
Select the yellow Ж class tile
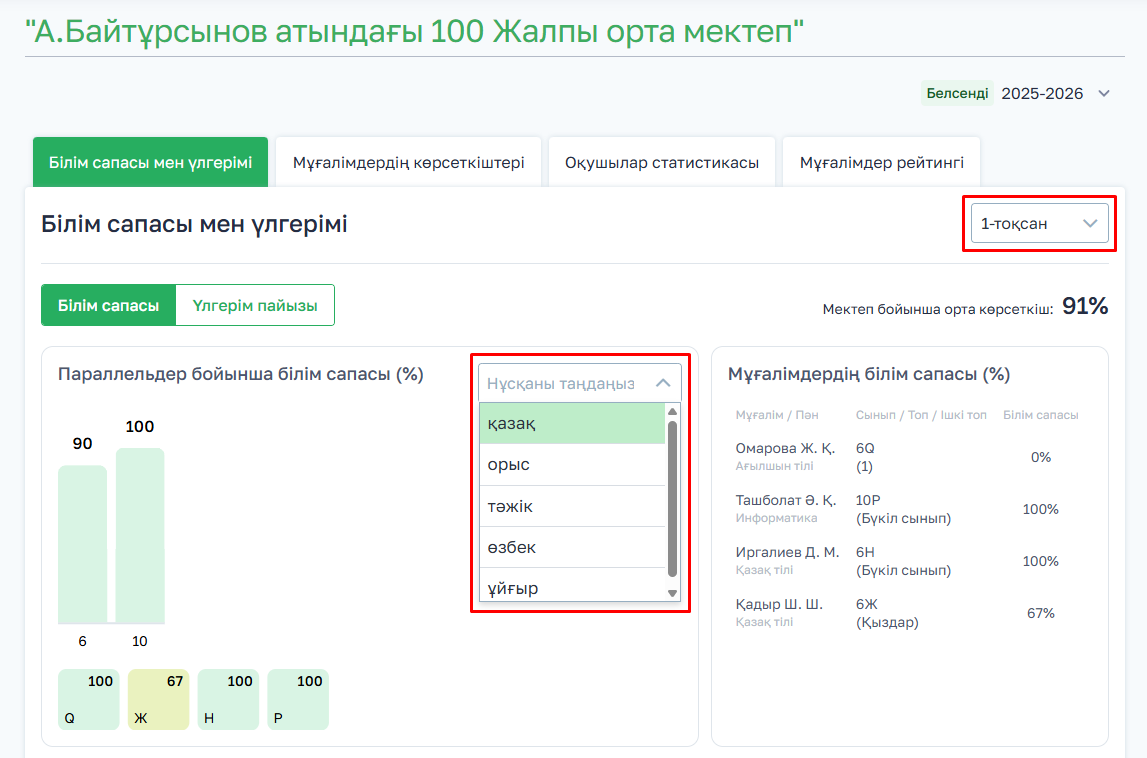pyautogui.click(x=158, y=699)
